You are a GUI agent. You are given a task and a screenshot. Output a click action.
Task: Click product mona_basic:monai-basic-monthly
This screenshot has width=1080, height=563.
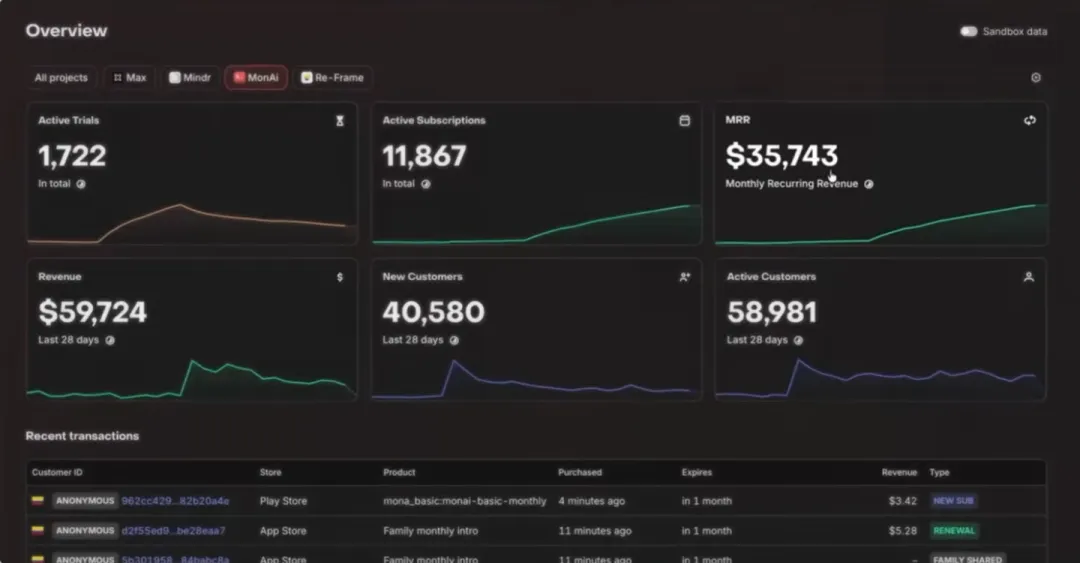pos(465,501)
